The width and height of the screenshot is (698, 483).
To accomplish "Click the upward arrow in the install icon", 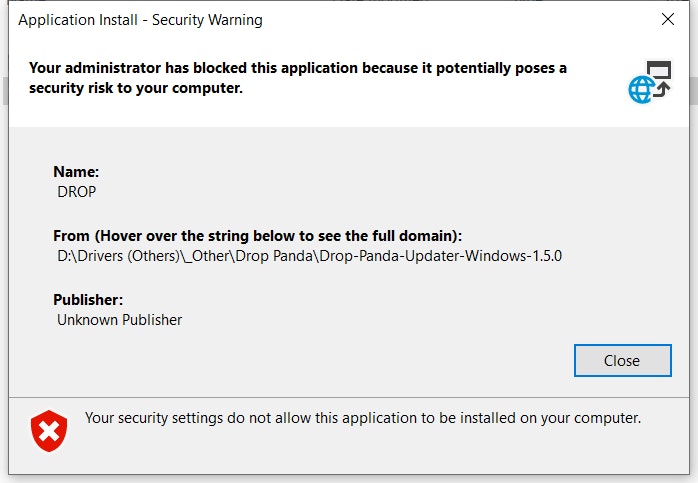I will click(661, 91).
